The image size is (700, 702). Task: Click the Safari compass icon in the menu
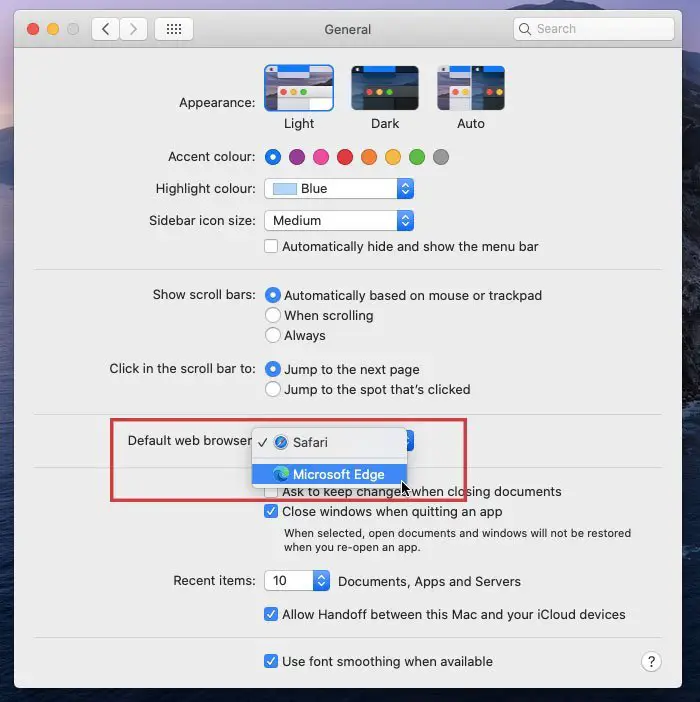(281, 442)
